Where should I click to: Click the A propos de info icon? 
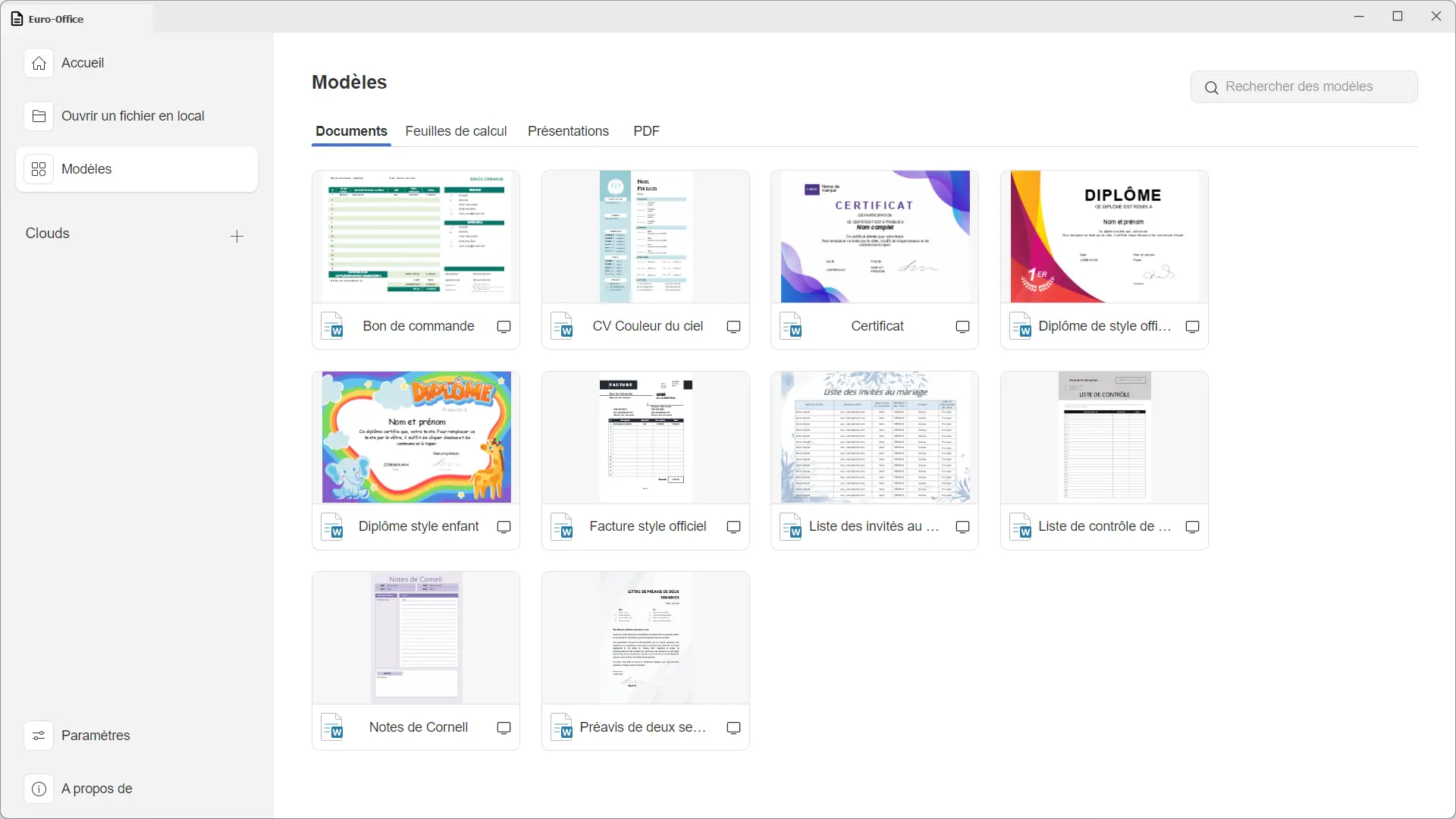pos(39,789)
